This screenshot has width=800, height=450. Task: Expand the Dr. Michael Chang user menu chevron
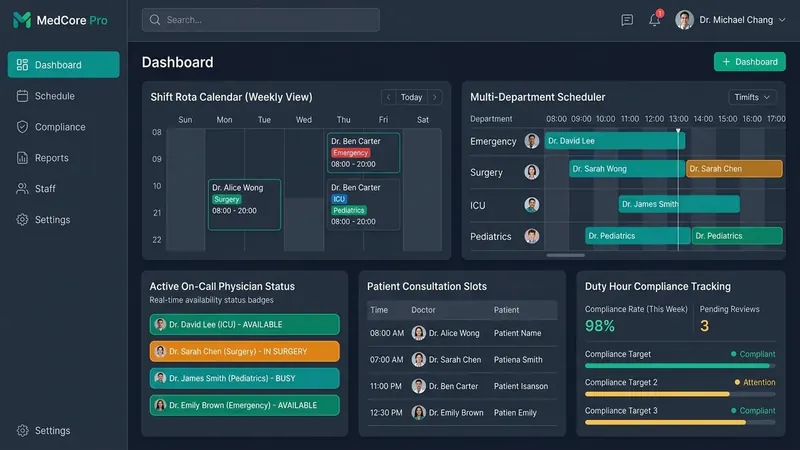click(x=782, y=20)
